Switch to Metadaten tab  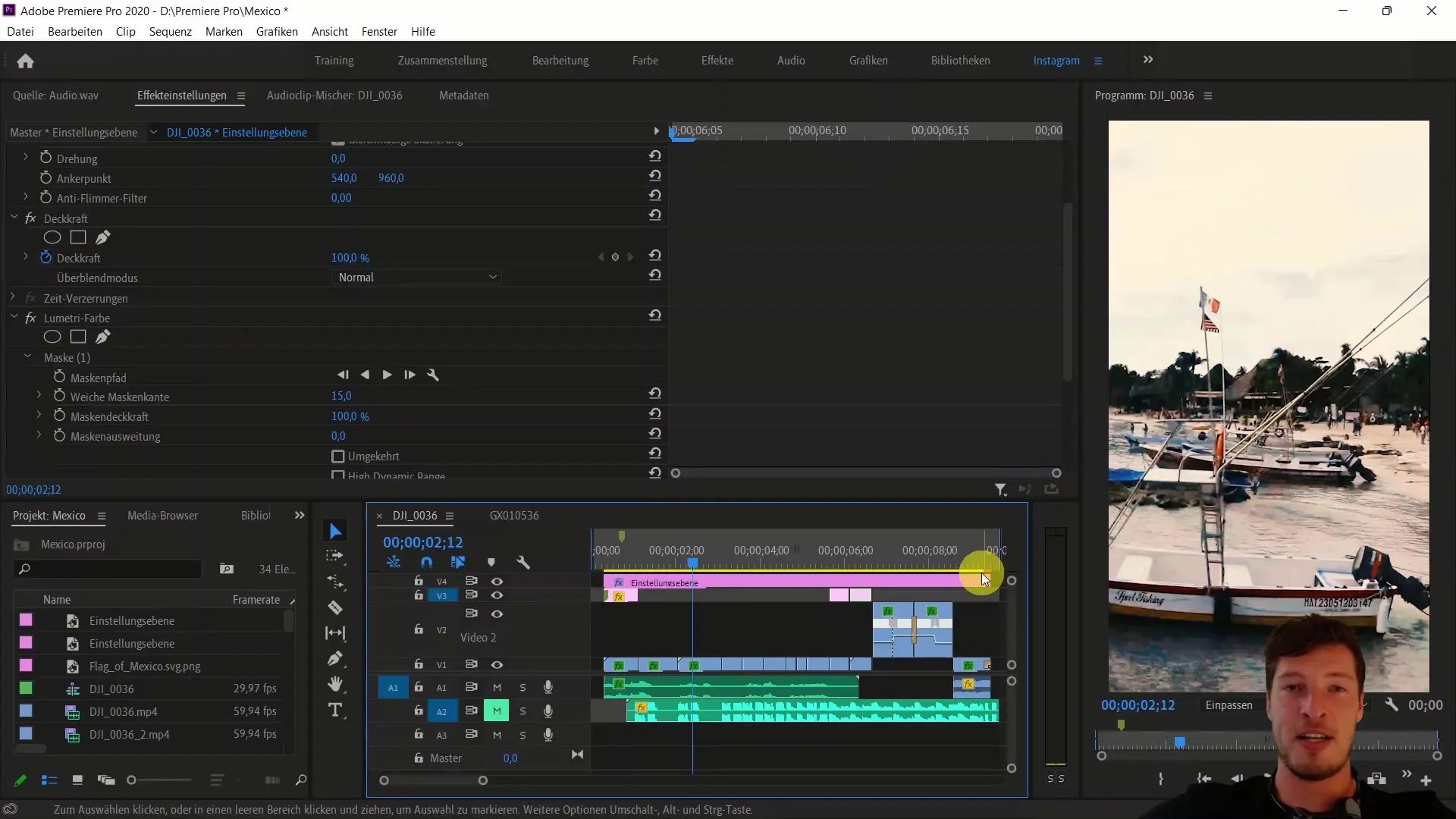pos(464,96)
